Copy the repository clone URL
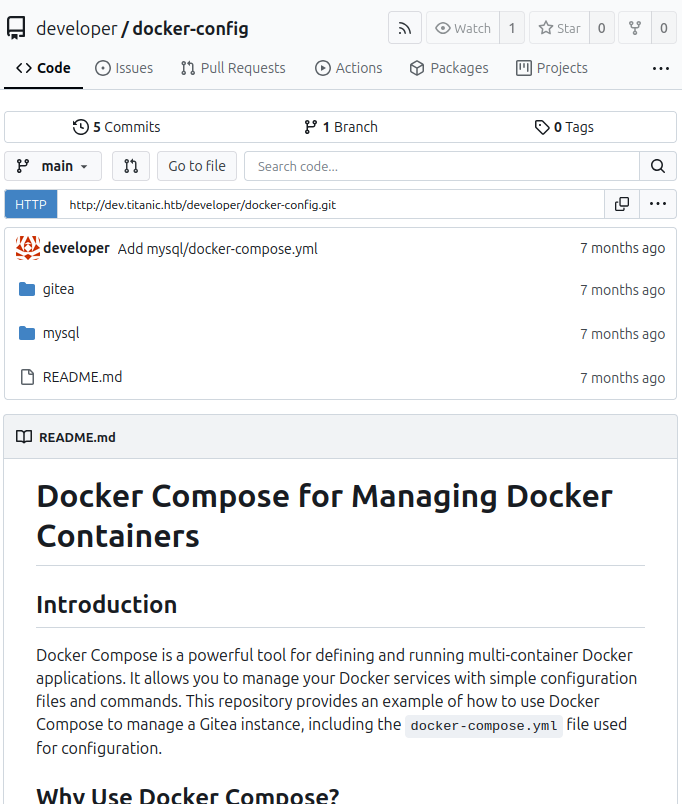 coord(621,204)
